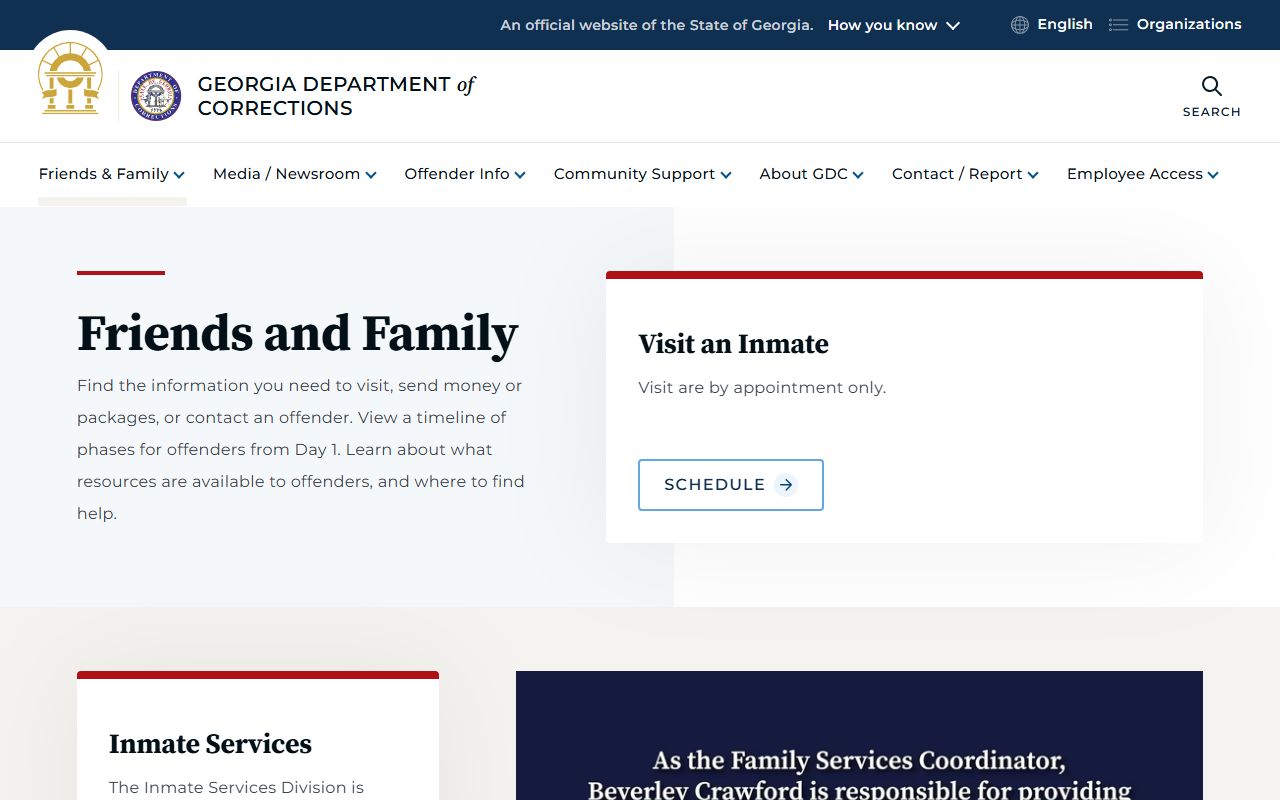Open the Media / Newsroom menu label
Viewport: 1280px width, 800px height.
coord(286,174)
